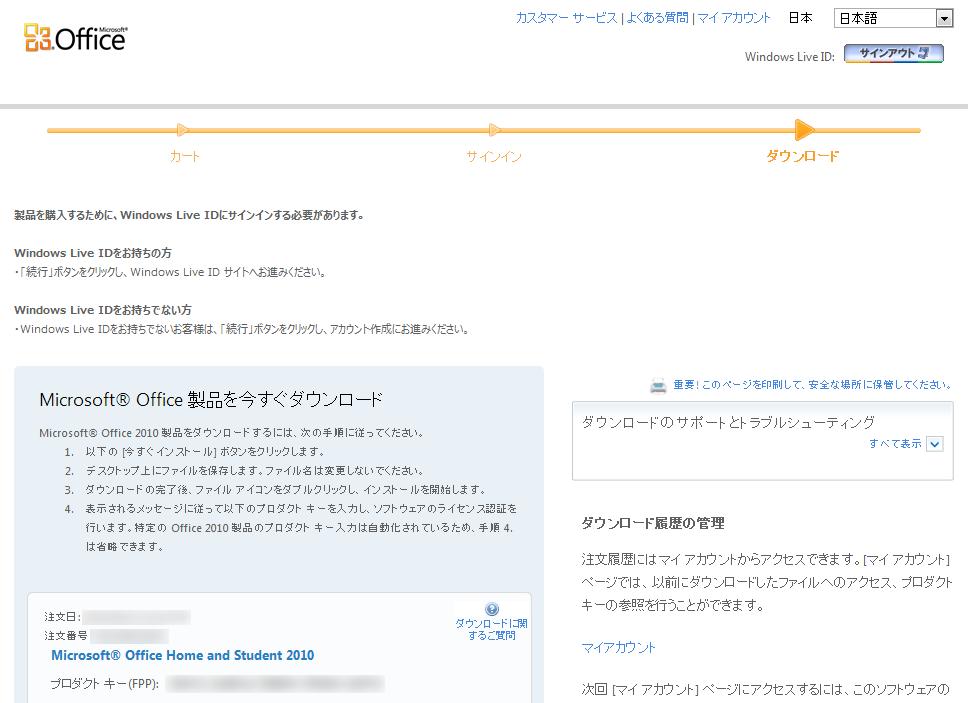Expand すべて表示 chevron arrow
968x703 pixels.
tap(935, 444)
